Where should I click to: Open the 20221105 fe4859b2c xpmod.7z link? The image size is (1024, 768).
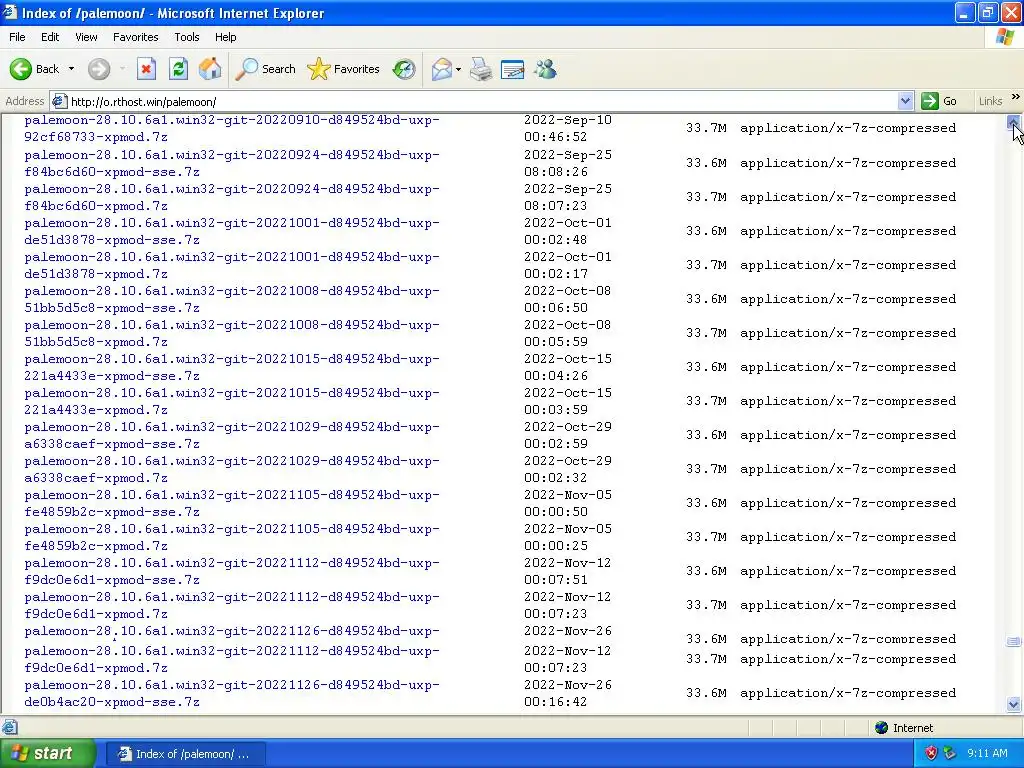pos(231,537)
